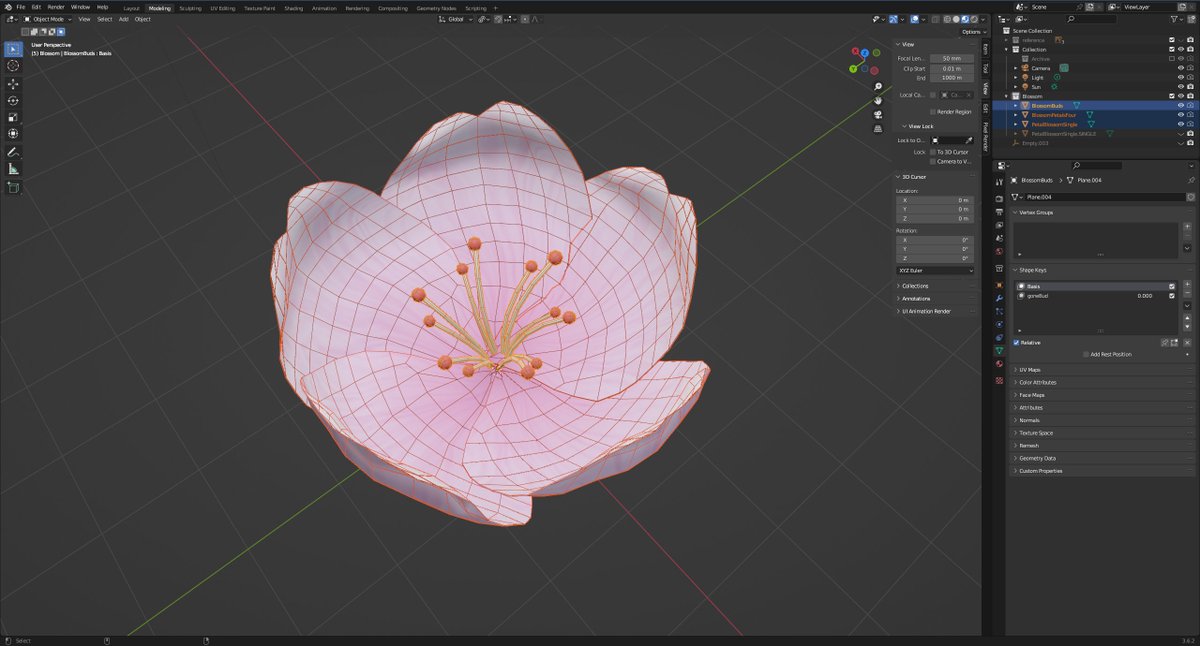
Task: Expand the UV Maps panel
Action: point(1029,370)
